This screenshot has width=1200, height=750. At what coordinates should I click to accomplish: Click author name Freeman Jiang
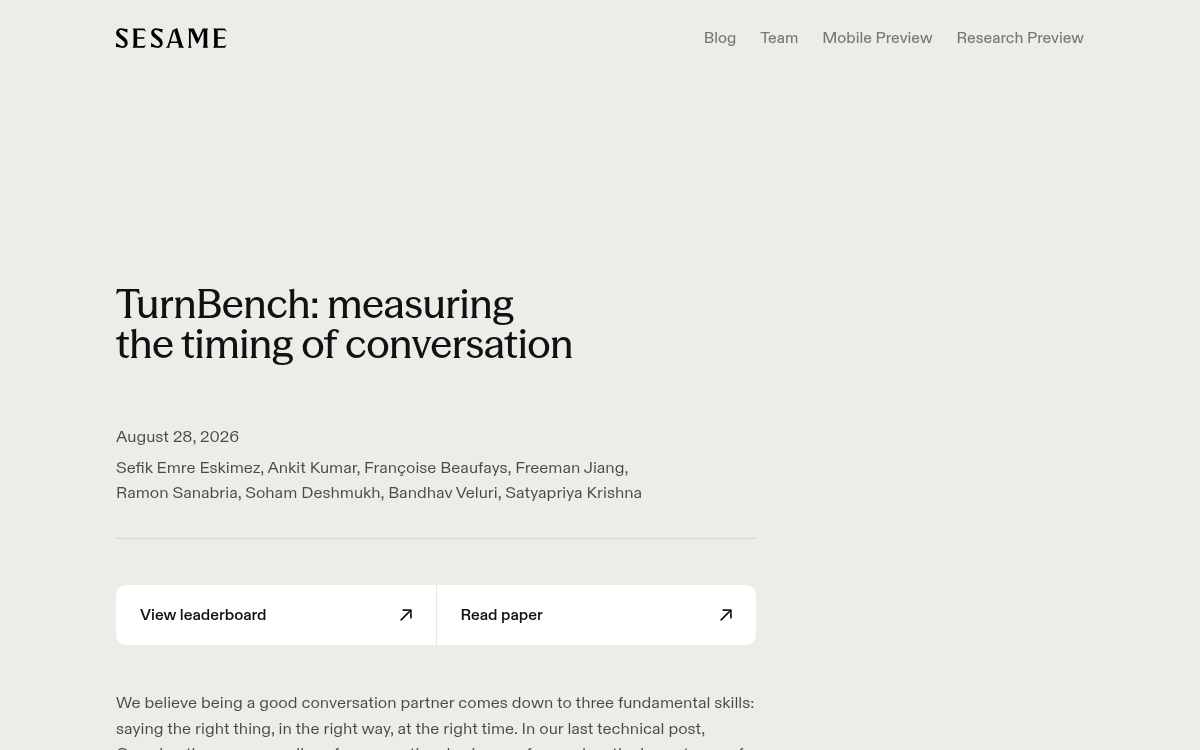(x=569, y=468)
